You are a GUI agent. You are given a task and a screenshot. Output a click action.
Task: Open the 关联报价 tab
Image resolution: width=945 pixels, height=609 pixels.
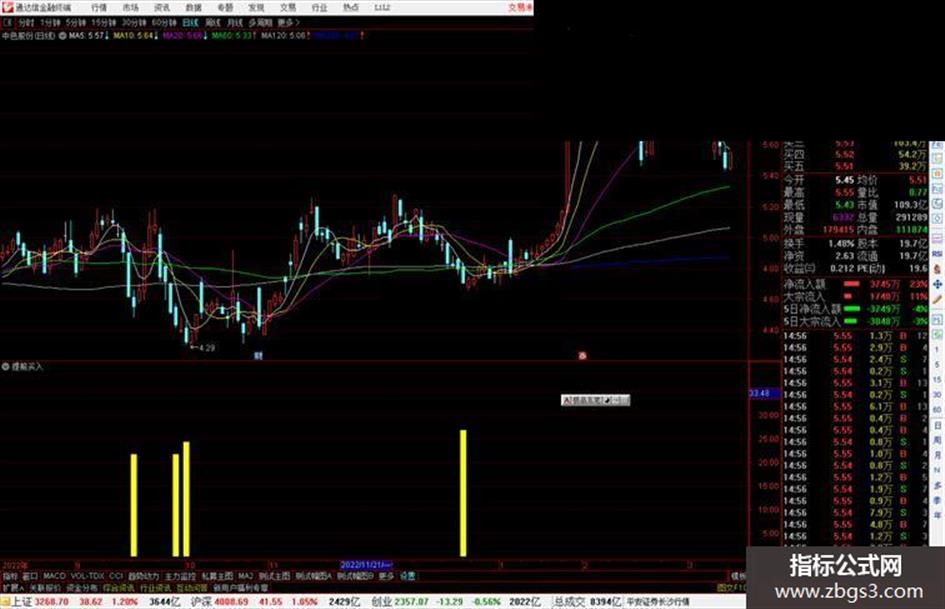click(45, 588)
